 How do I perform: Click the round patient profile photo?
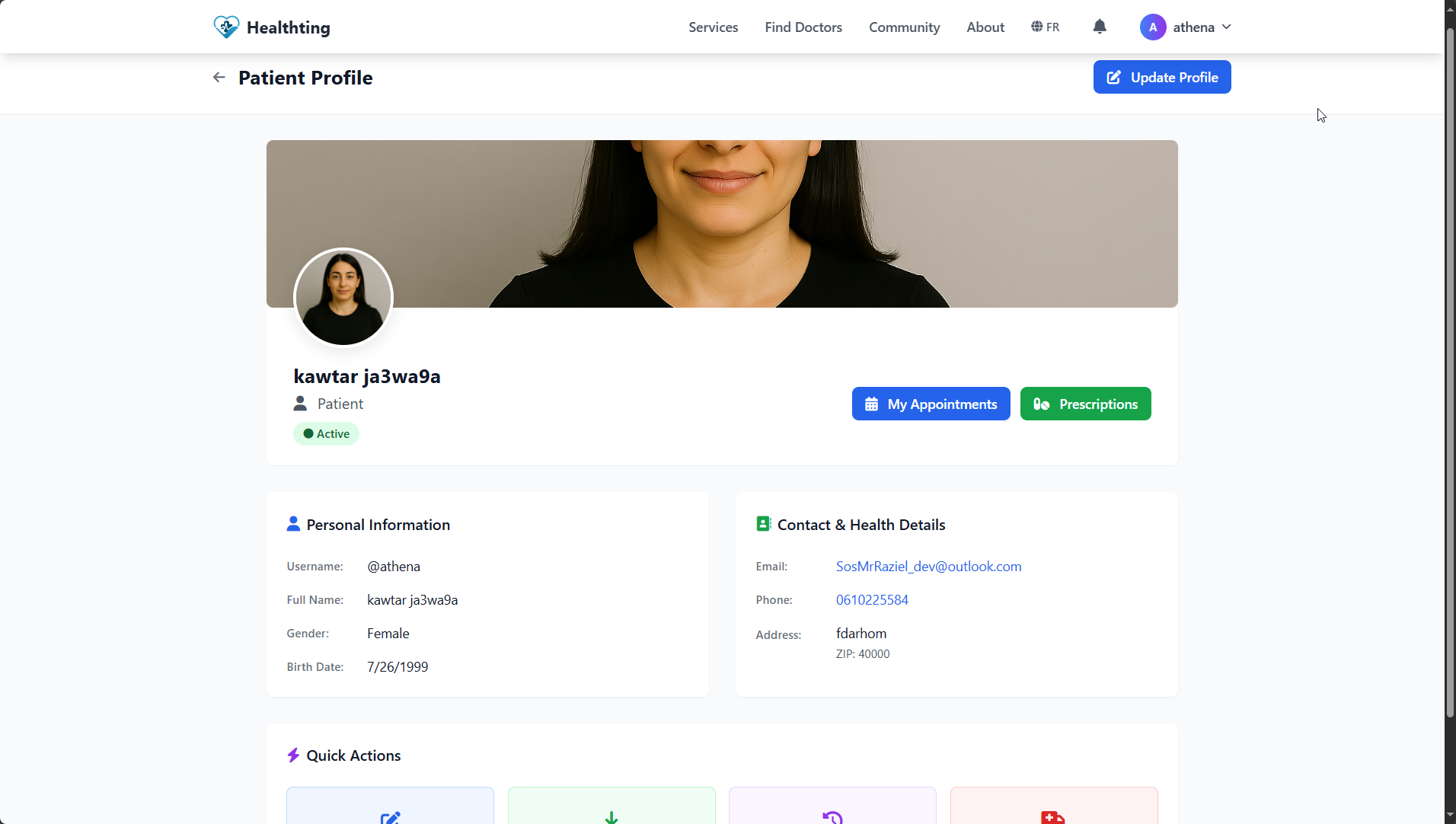click(343, 297)
